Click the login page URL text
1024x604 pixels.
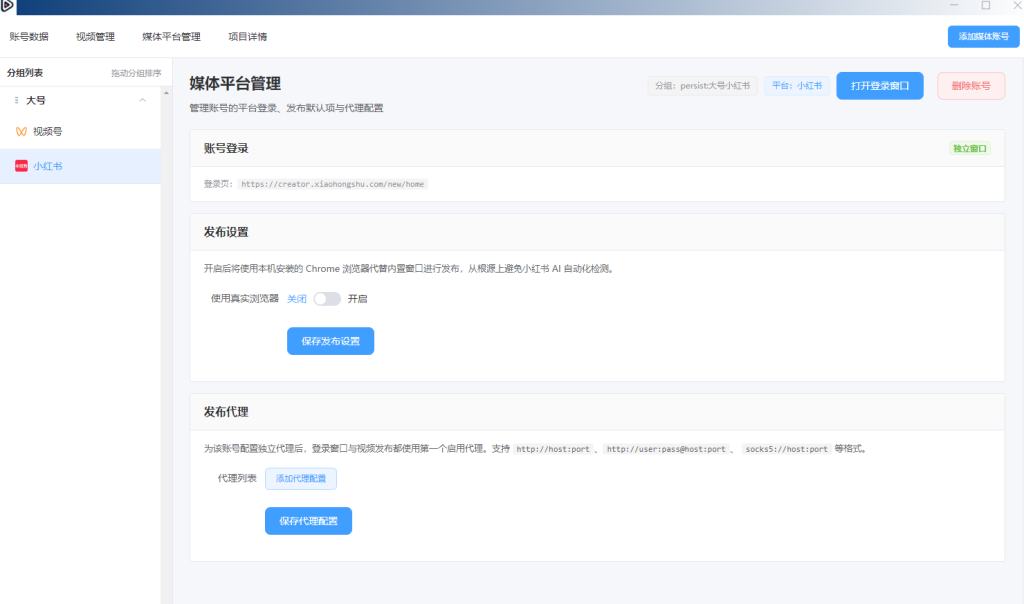[332, 184]
